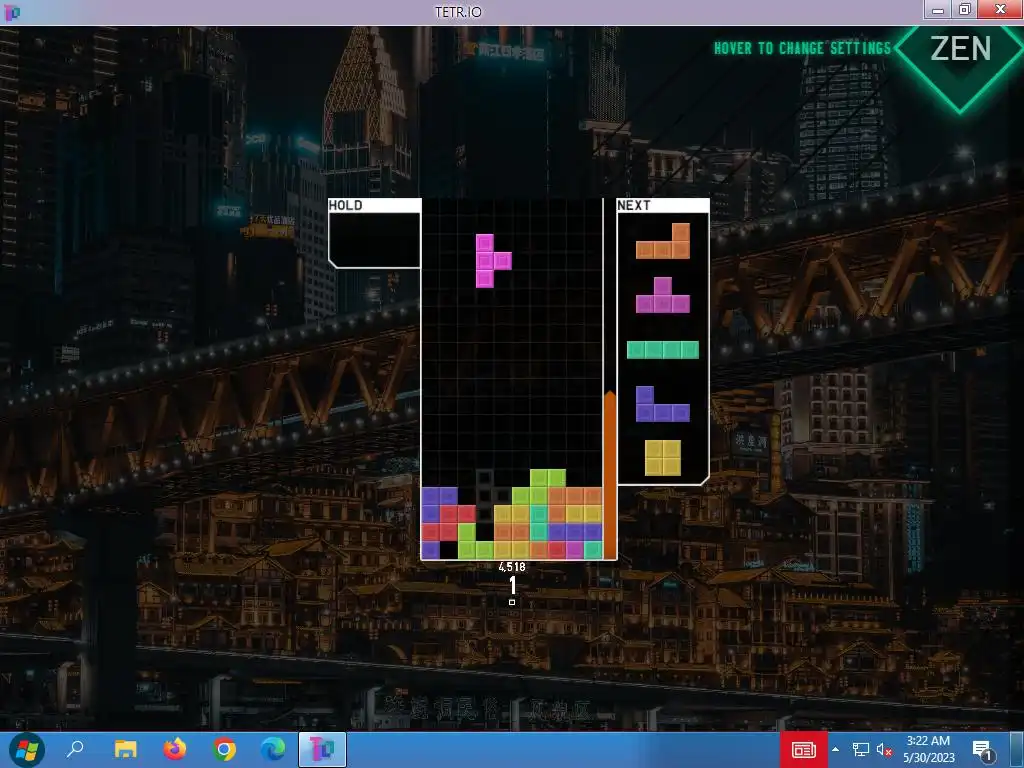This screenshot has height=768, width=1024.
Task: Open File Explorer from the taskbar
Action: pos(125,749)
